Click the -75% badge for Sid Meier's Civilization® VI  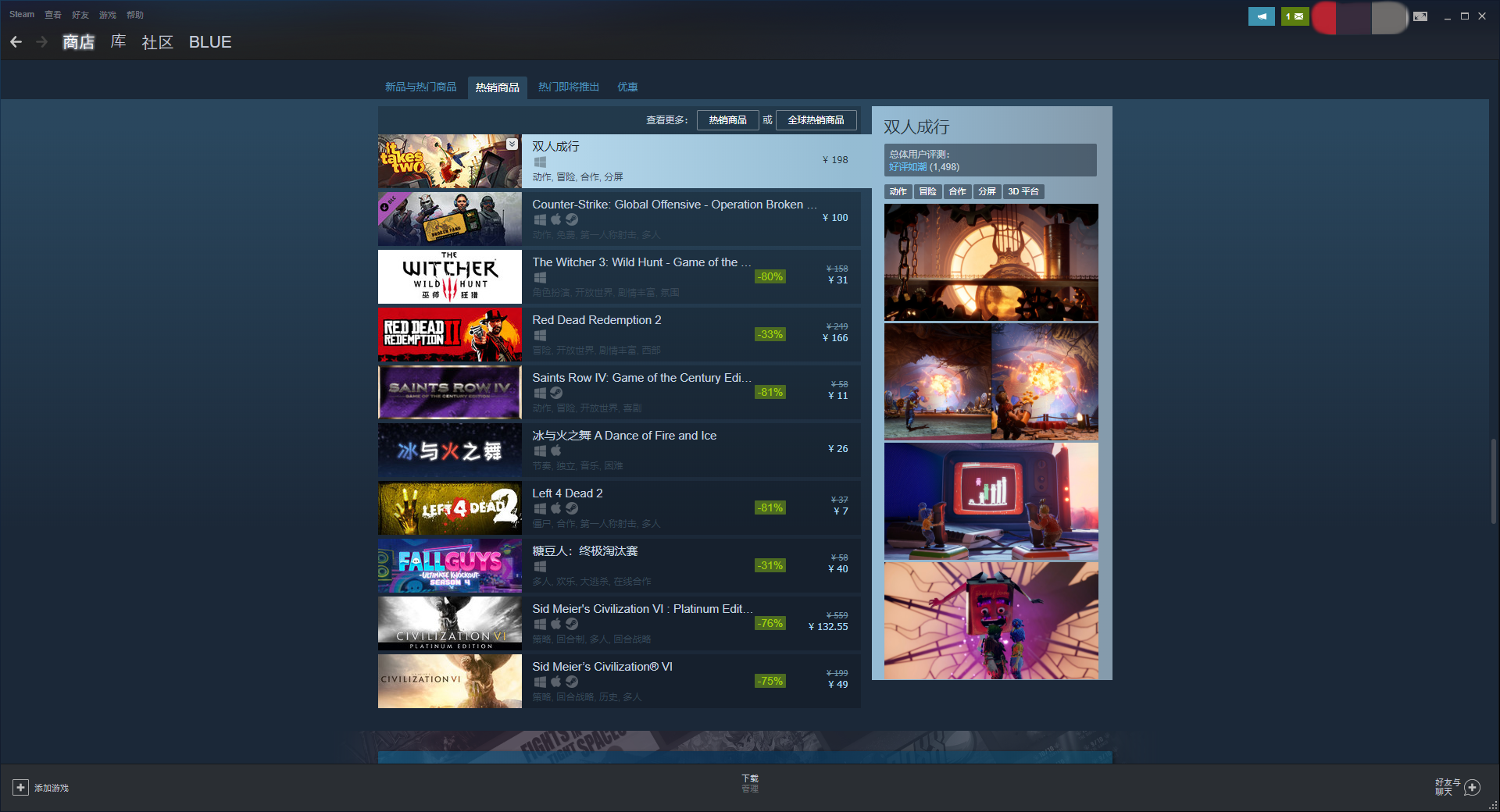(770, 681)
